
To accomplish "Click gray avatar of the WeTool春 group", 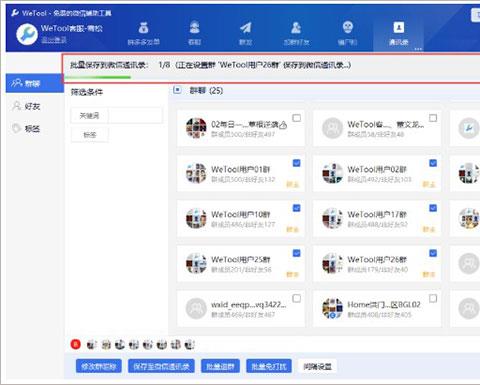I will click(332, 128).
